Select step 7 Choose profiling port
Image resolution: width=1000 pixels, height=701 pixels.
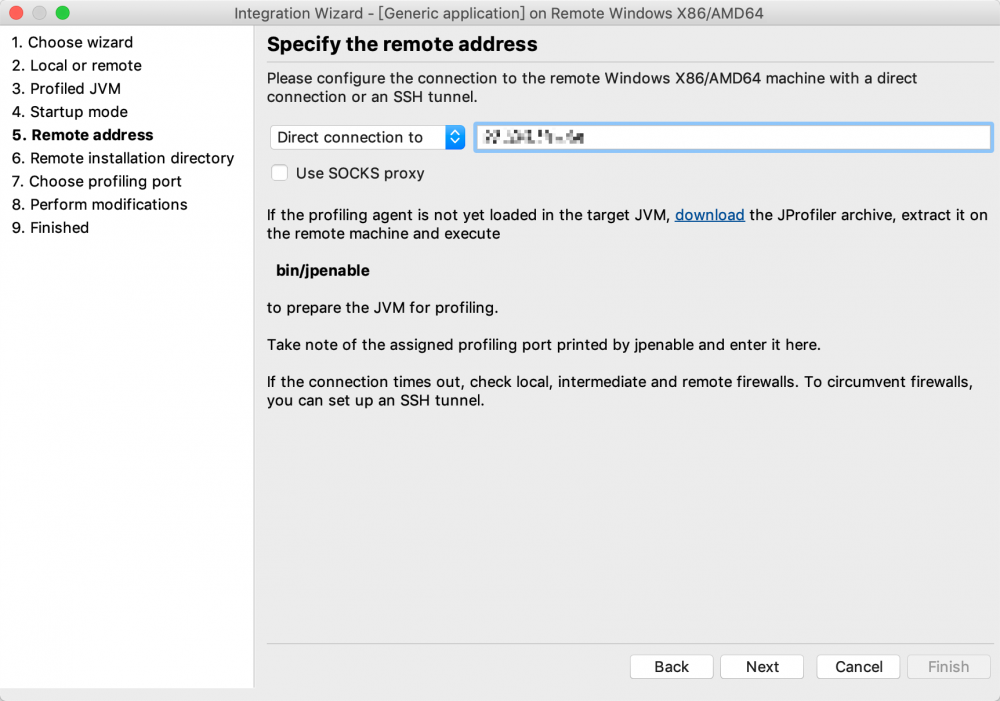click(x=96, y=181)
